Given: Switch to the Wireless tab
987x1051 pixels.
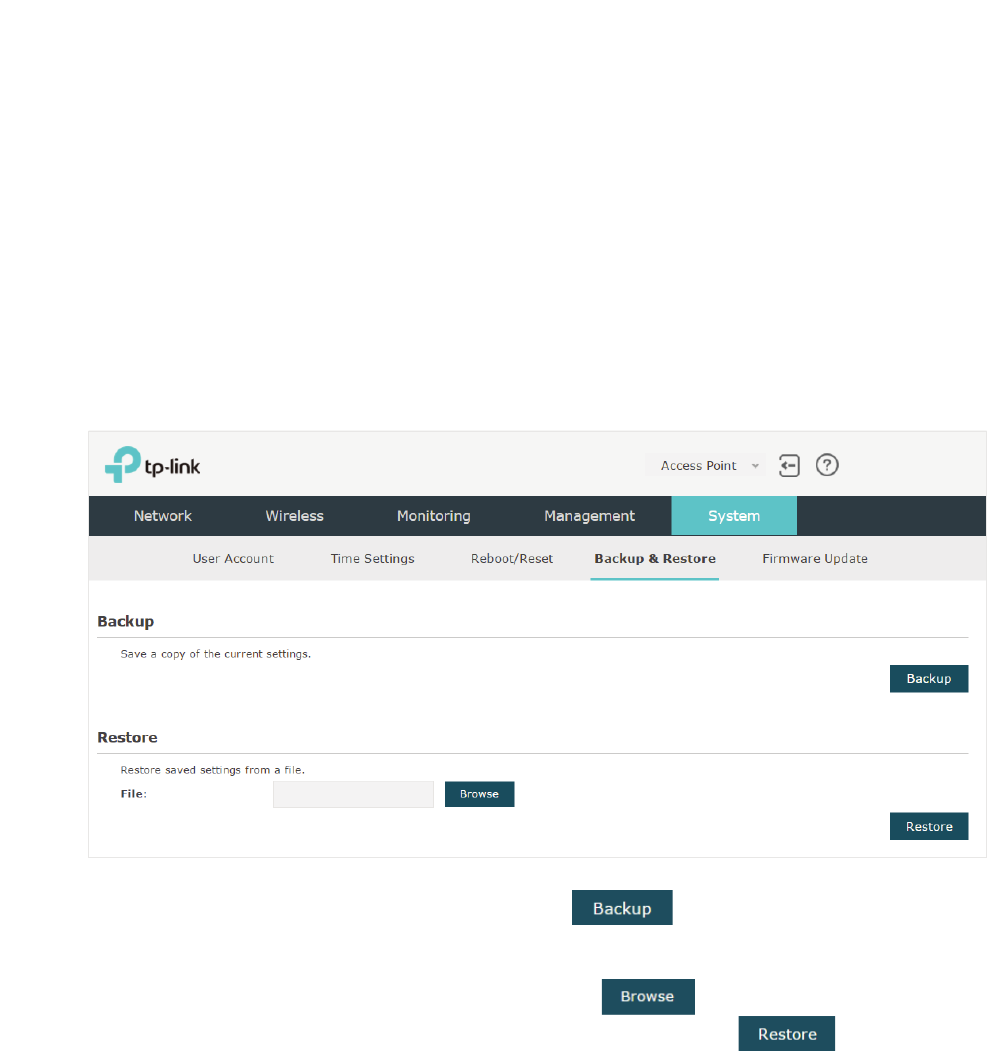Looking at the screenshot, I should pyautogui.click(x=295, y=516).
